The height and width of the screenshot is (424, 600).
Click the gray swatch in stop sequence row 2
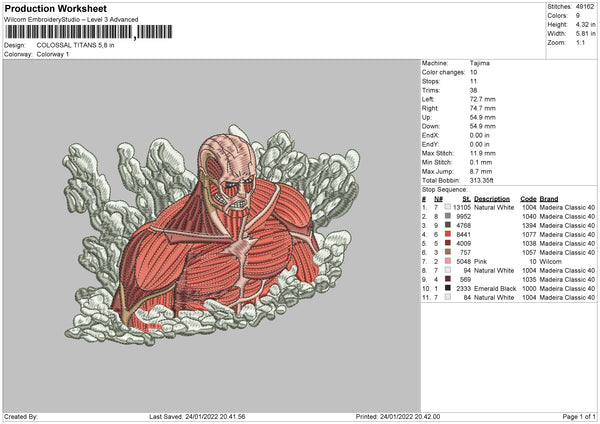tap(447, 216)
